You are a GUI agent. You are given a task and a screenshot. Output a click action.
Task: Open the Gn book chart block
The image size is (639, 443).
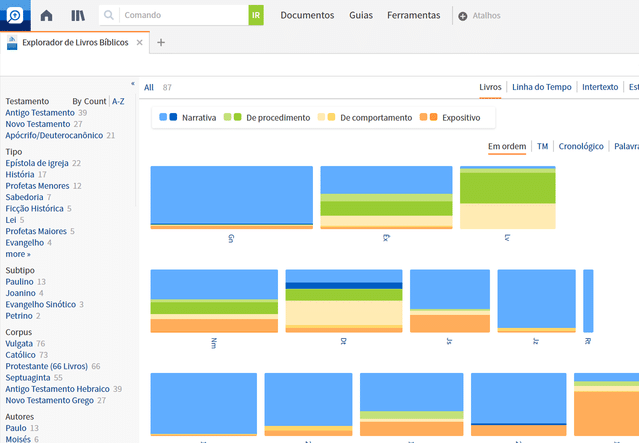pyautogui.click(x=231, y=197)
